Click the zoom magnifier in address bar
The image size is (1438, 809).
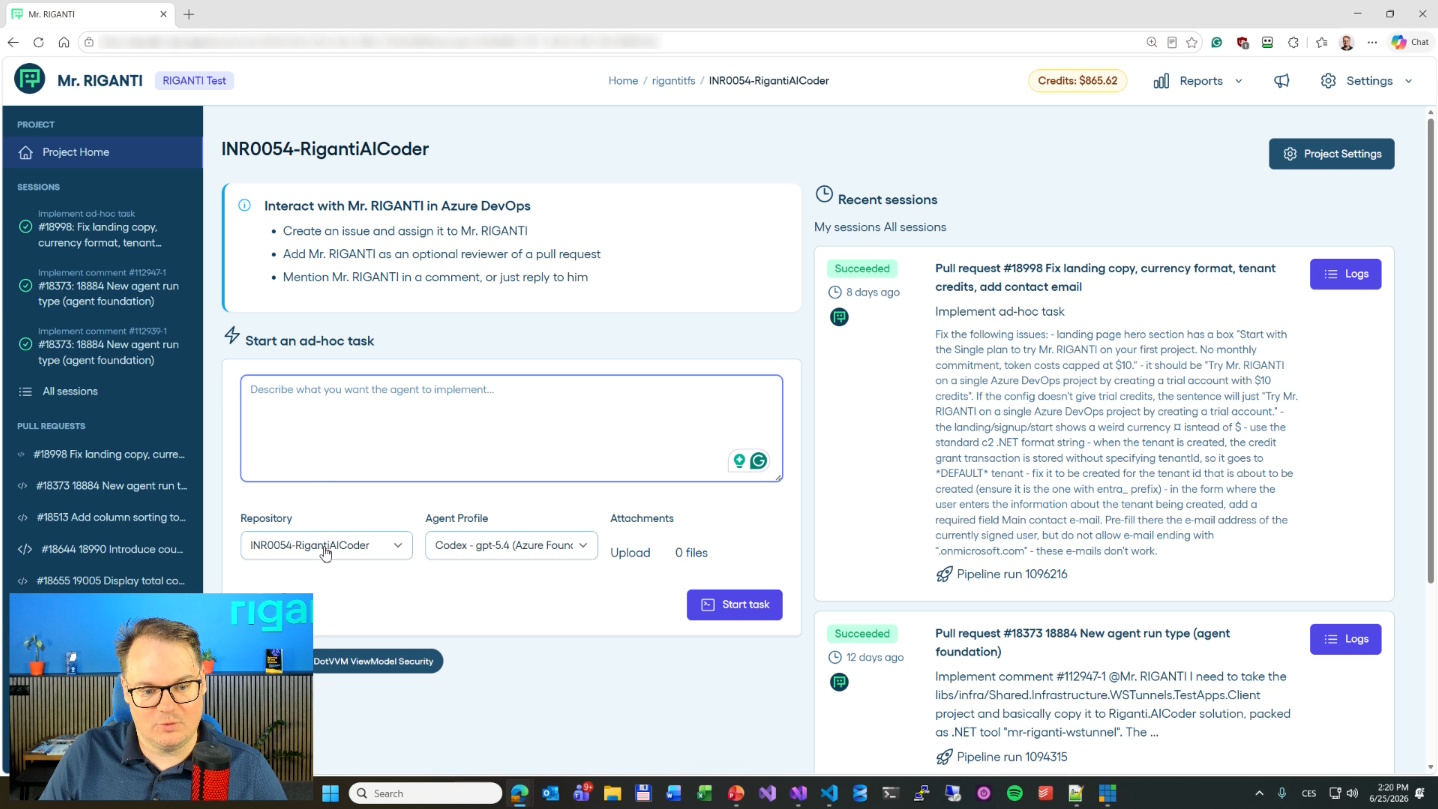tap(1152, 42)
